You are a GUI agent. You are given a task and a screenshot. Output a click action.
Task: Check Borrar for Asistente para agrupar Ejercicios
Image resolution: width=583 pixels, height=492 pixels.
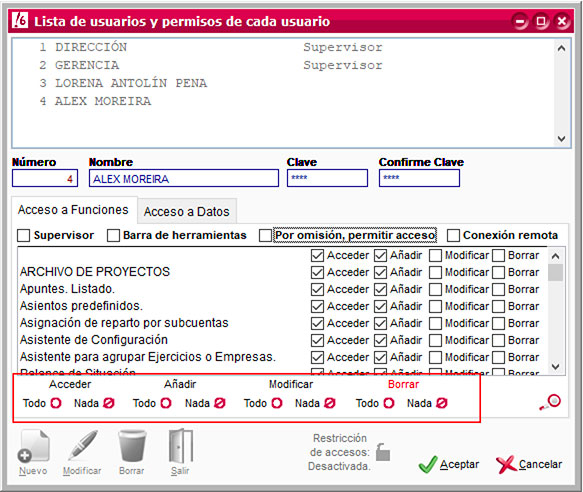pos(498,357)
